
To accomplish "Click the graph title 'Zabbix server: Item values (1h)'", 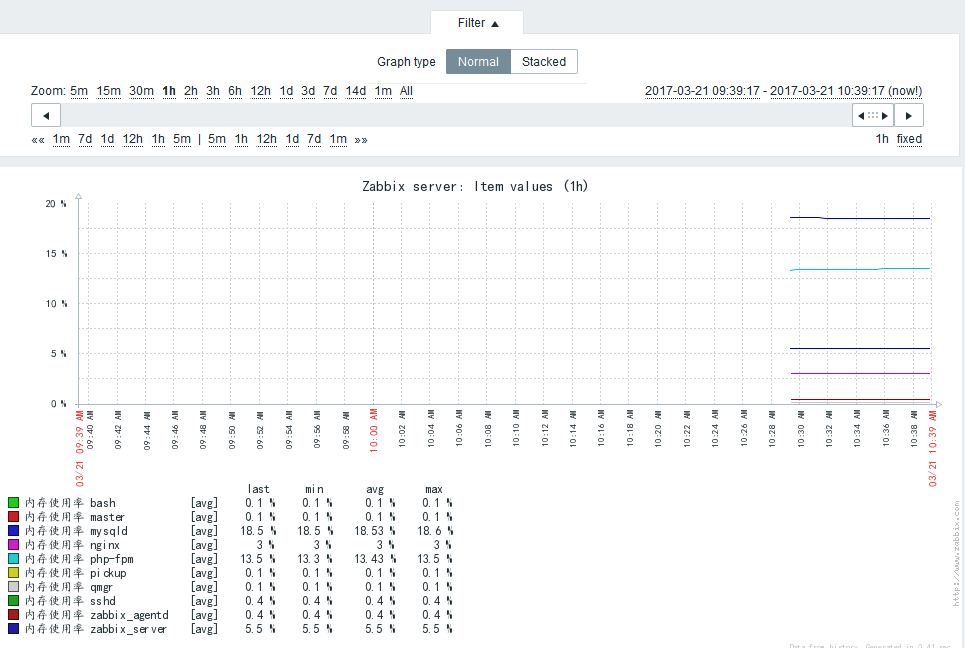I will coord(474,186).
